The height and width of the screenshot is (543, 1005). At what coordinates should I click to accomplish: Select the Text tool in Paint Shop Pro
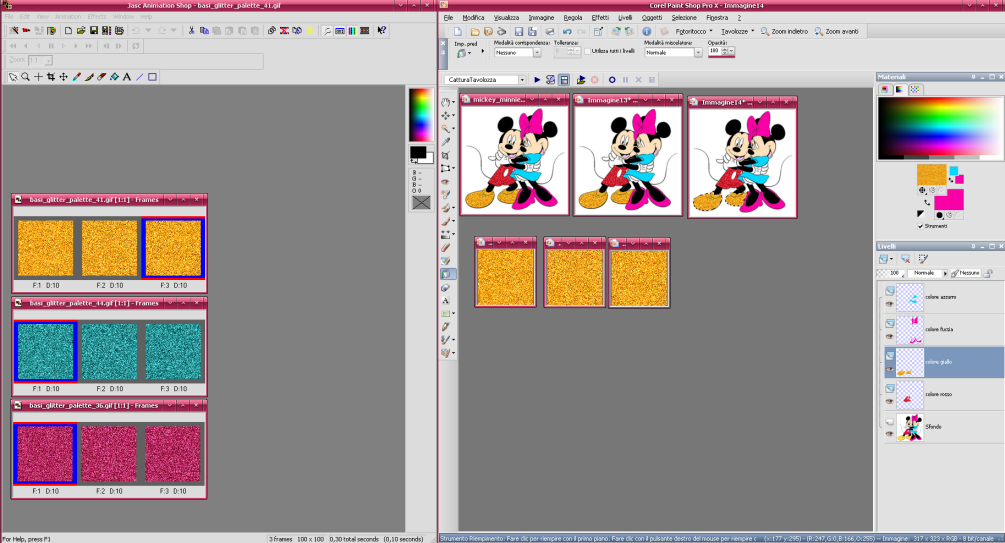coord(445,300)
